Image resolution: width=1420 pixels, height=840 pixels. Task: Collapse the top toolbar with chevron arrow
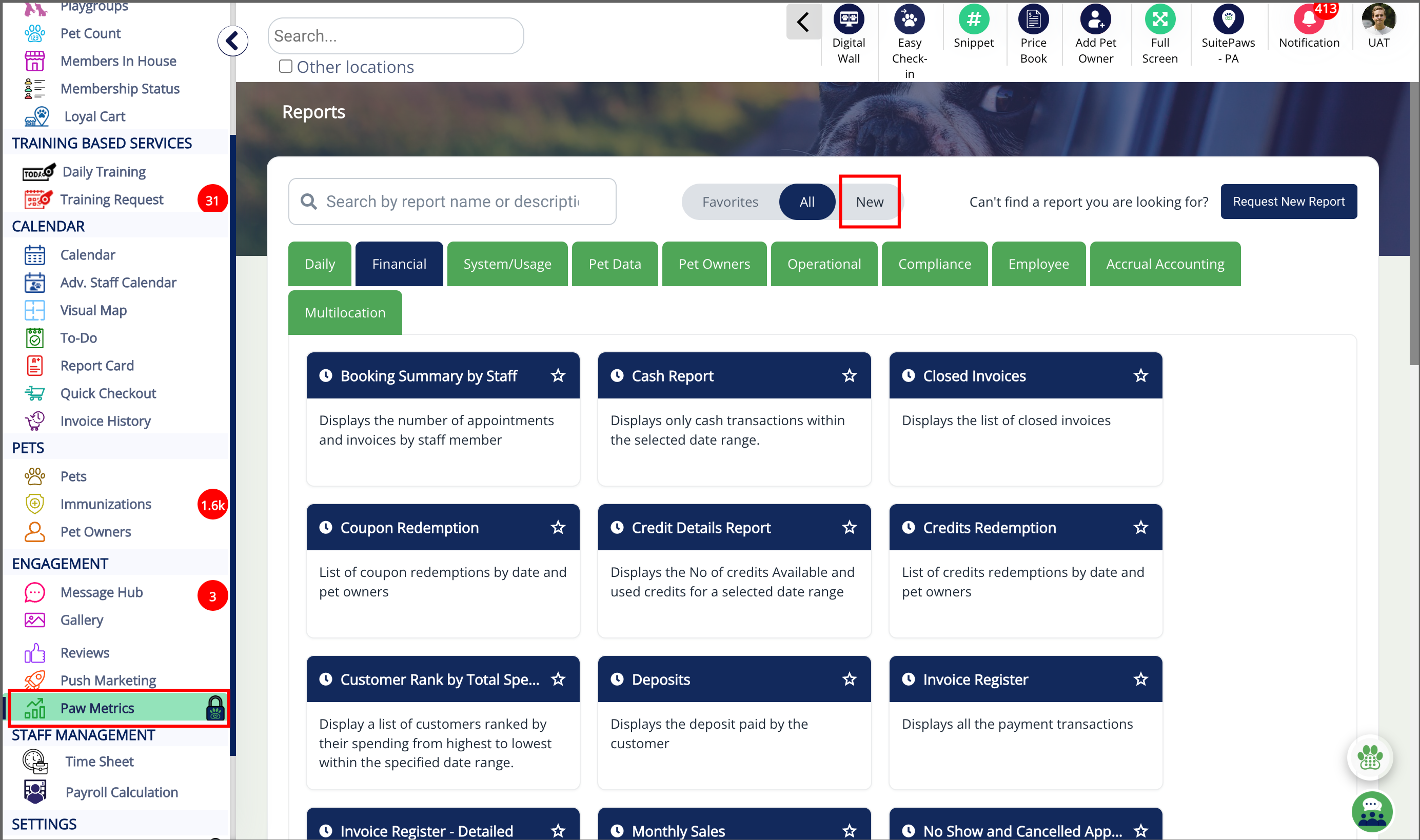coord(803,22)
